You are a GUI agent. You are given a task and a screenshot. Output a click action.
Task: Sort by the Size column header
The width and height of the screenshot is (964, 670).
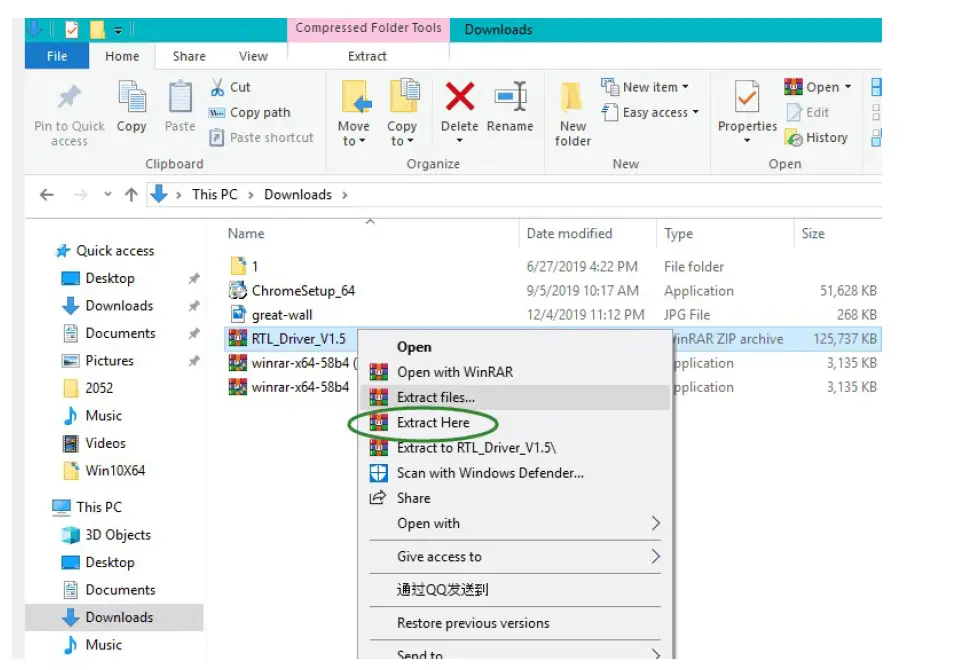point(813,234)
